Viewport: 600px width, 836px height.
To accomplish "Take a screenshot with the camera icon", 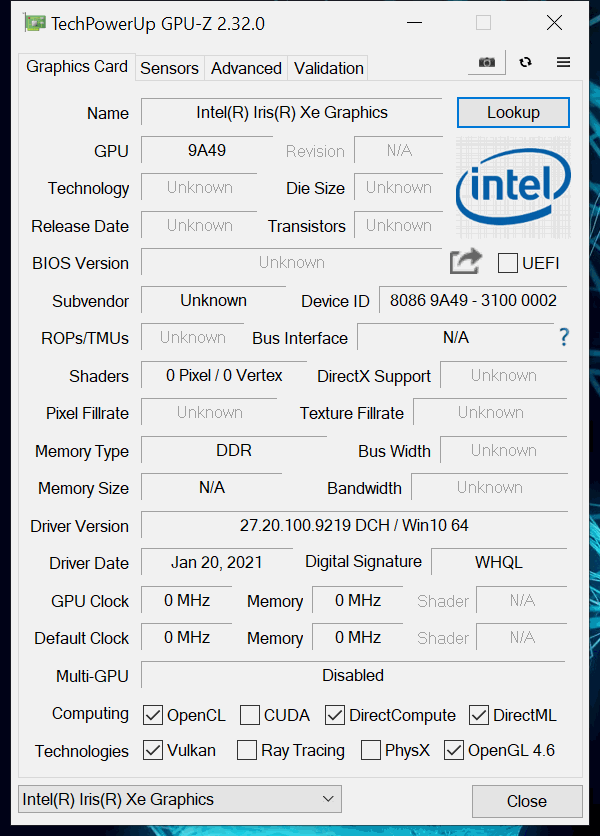I will coord(486,62).
